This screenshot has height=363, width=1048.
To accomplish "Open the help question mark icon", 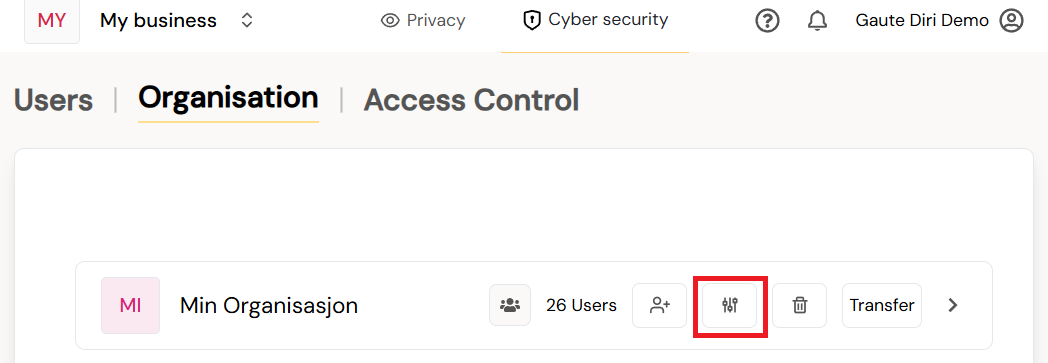I will (767, 21).
